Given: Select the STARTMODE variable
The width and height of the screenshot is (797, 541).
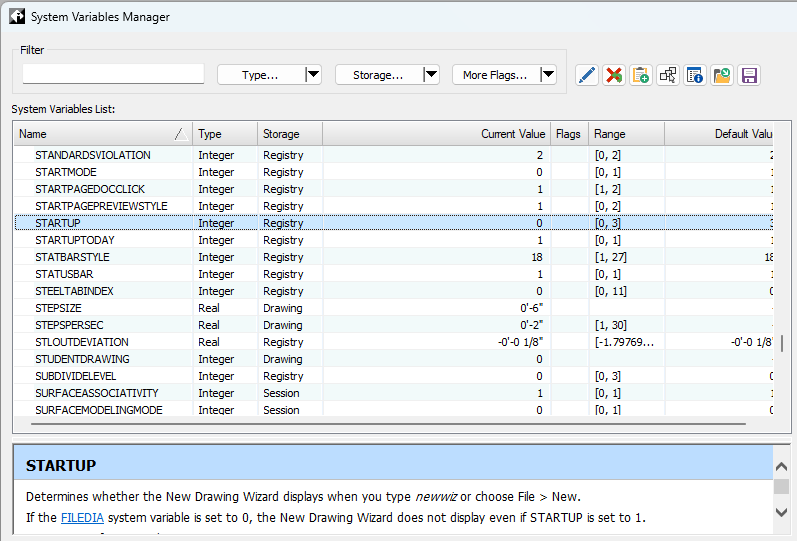Looking at the screenshot, I should coord(66,172).
